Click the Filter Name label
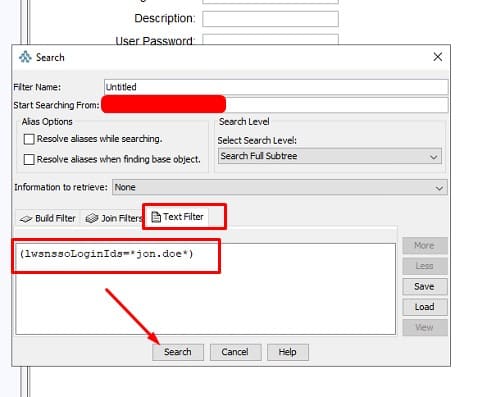Image resolution: width=497 pixels, height=397 pixels. coord(37,87)
